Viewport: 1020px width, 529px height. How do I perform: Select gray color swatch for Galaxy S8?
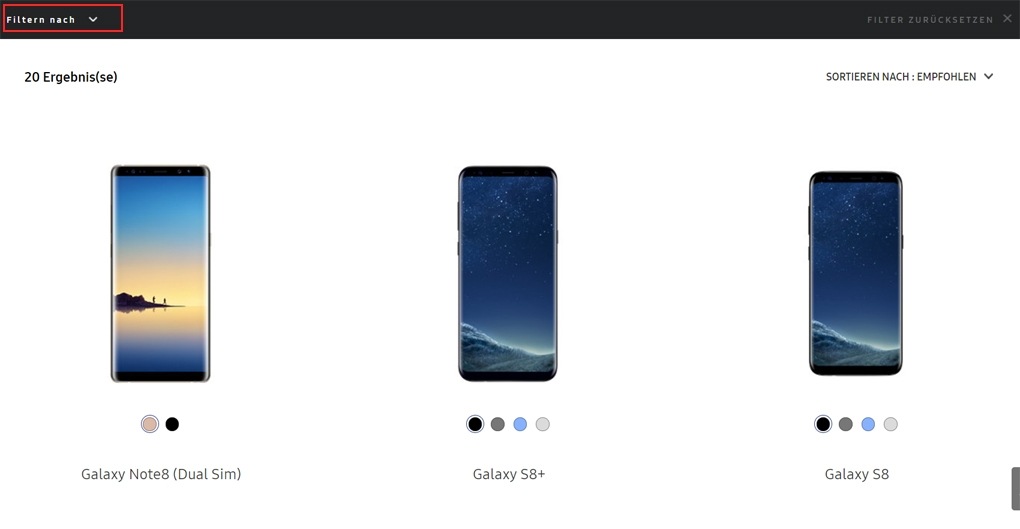(x=846, y=424)
